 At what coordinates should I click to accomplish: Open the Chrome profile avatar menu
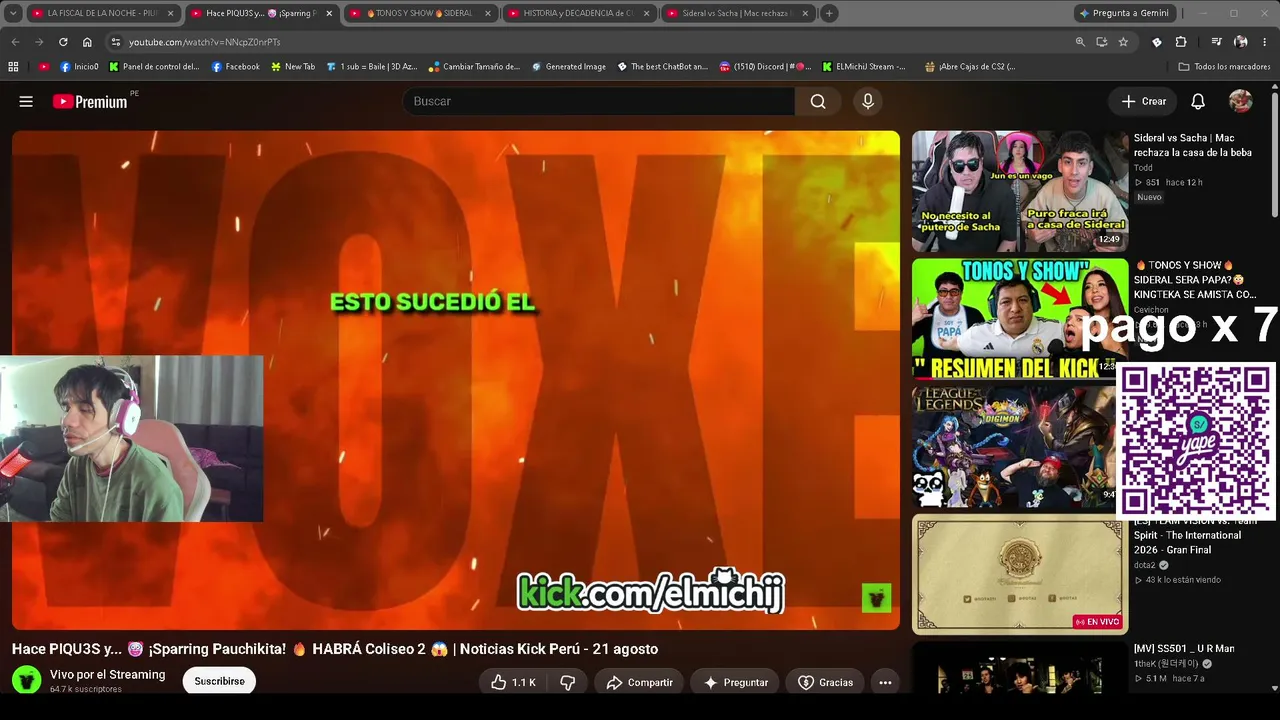[1241, 42]
